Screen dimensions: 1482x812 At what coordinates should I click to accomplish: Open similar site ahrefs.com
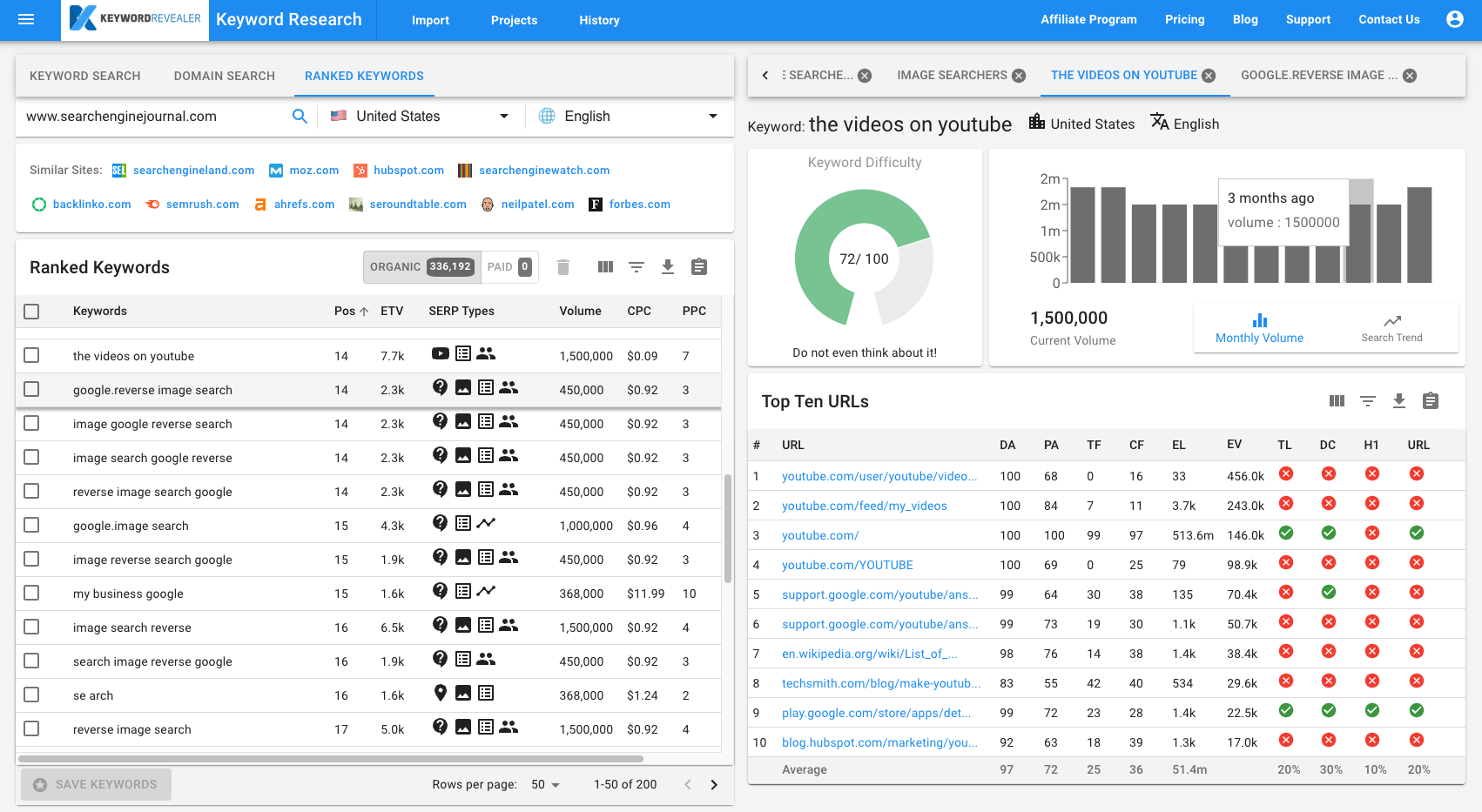coord(304,204)
